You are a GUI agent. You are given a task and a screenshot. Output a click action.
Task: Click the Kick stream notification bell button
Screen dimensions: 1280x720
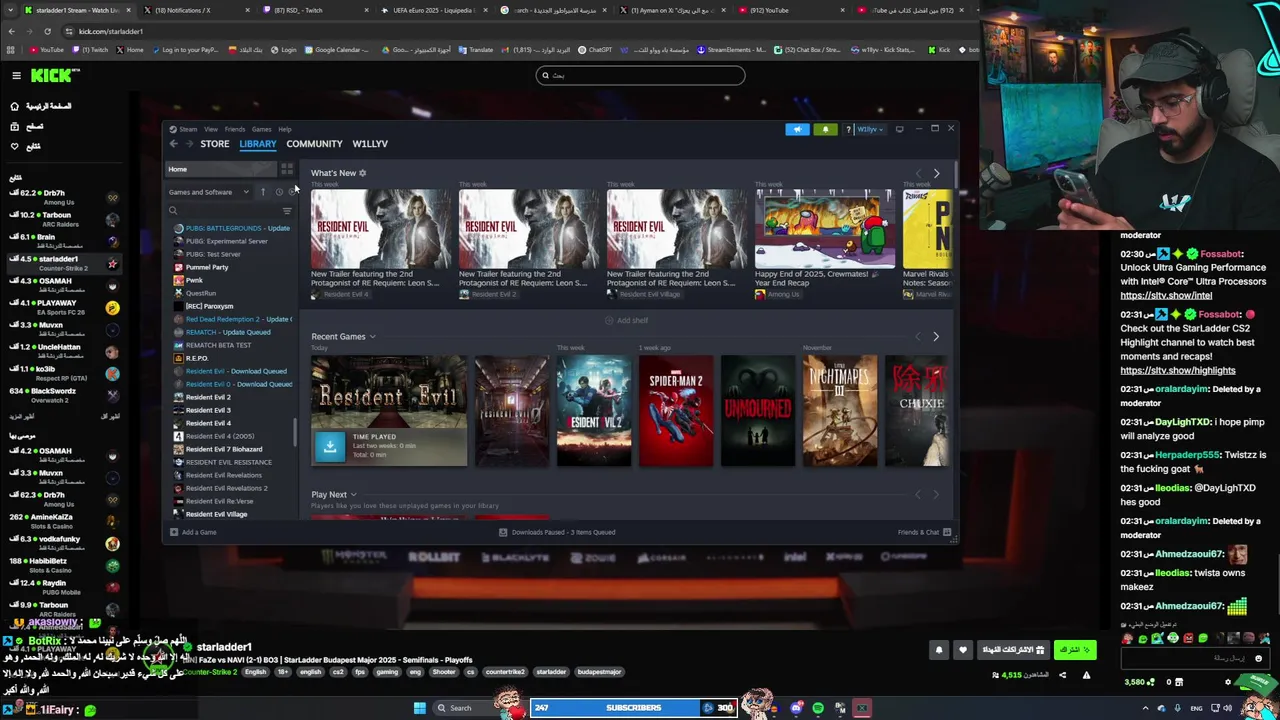[939, 650]
